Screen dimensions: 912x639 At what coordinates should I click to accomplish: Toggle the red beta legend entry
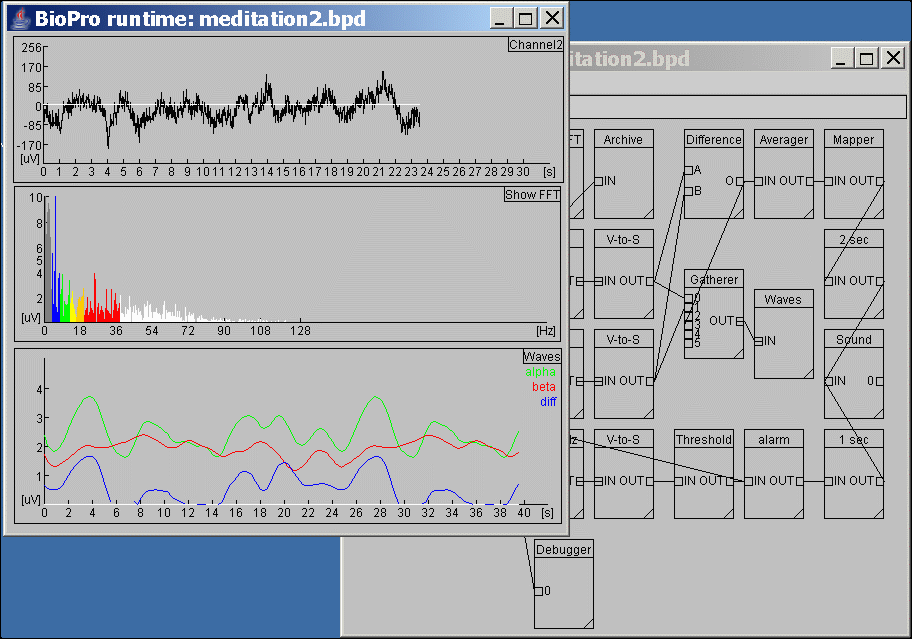click(x=543, y=386)
